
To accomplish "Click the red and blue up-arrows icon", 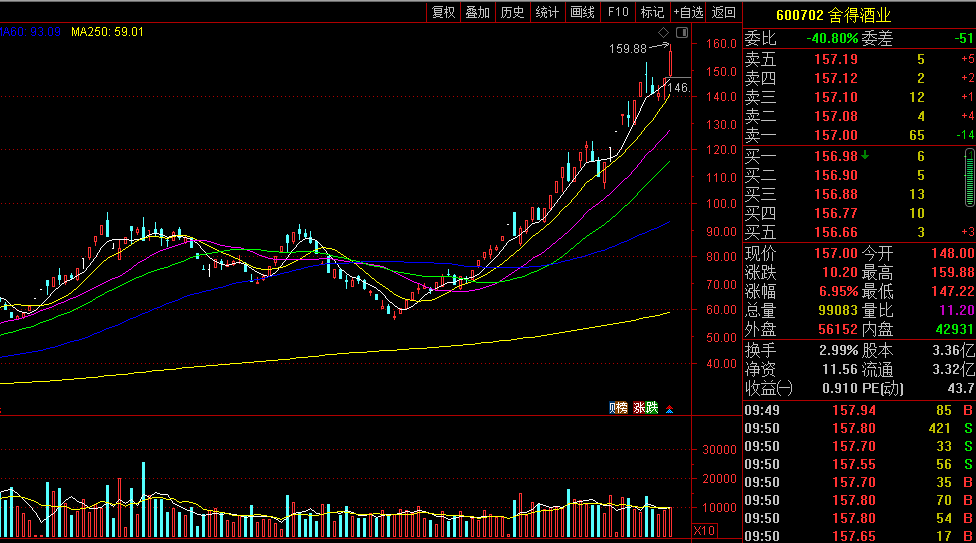I will click(x=670, y=409).
